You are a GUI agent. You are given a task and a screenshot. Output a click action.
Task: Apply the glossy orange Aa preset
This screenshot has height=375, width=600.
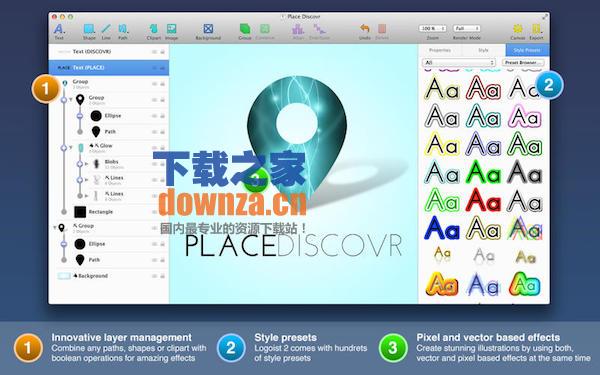[442, 284]
